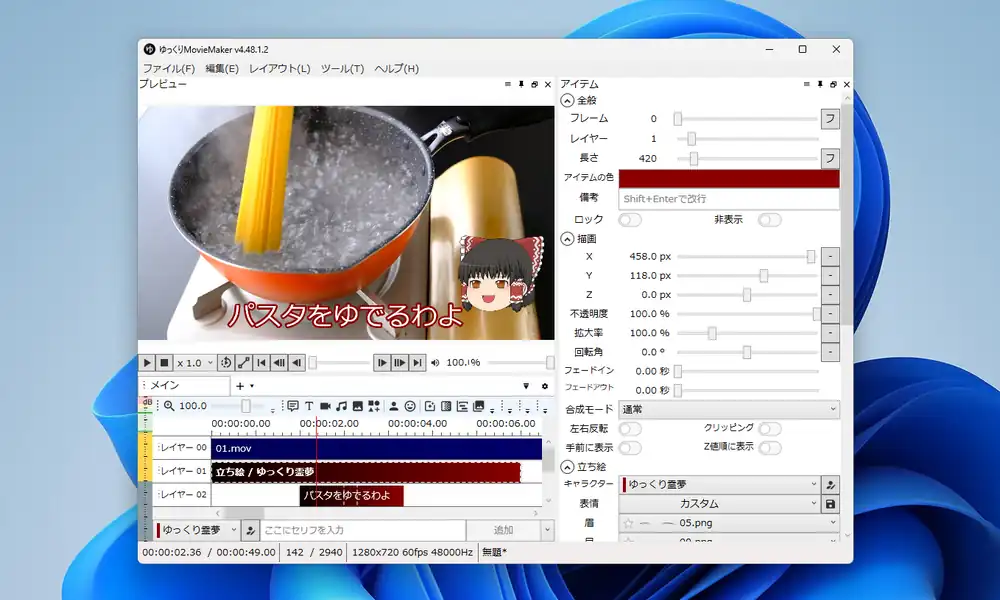Viewport: 1000px width, 600px height.
Task: Add a text item to the timeline
Action: (309, 406)
